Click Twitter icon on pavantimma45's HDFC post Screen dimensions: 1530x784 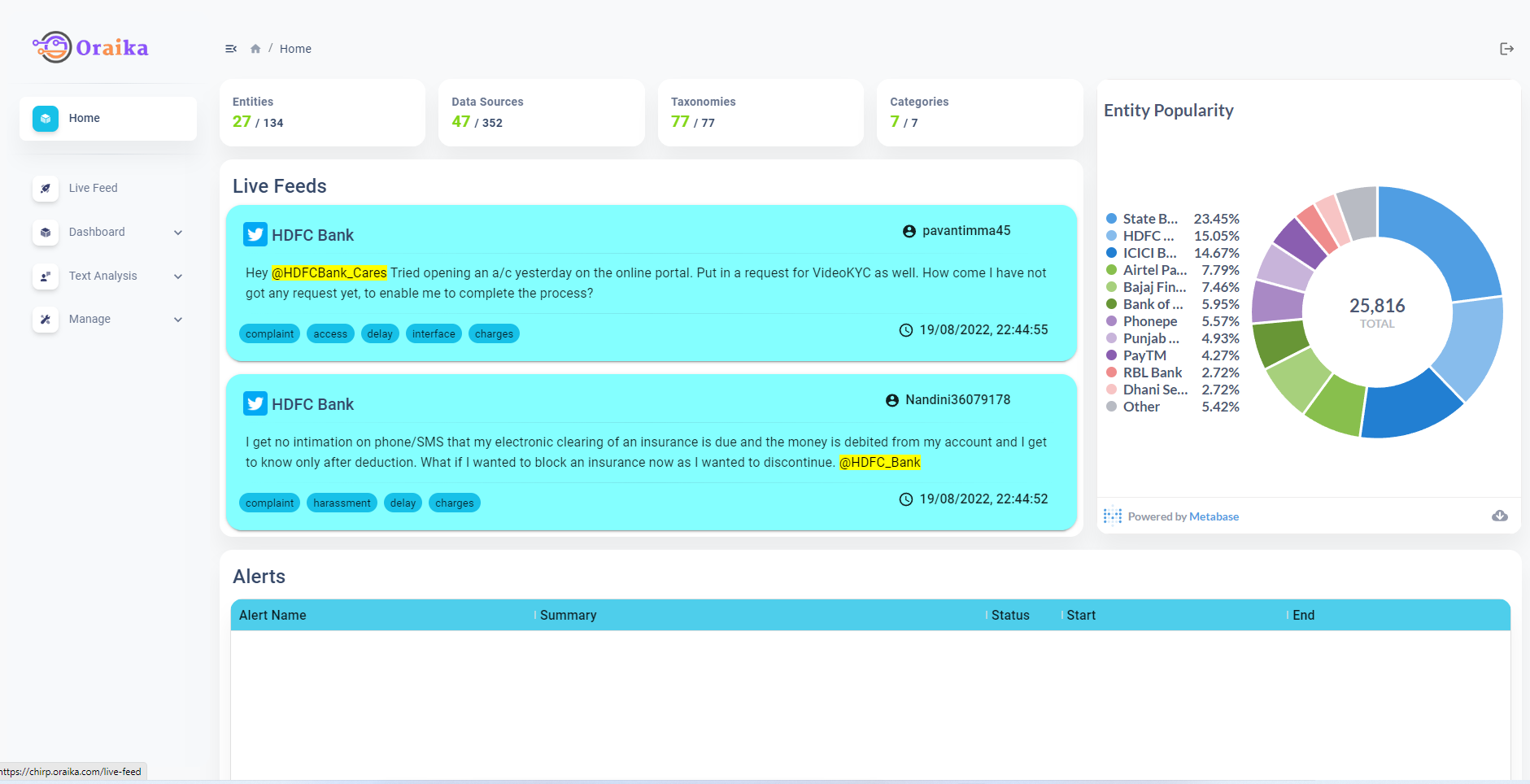click(255, 234)
